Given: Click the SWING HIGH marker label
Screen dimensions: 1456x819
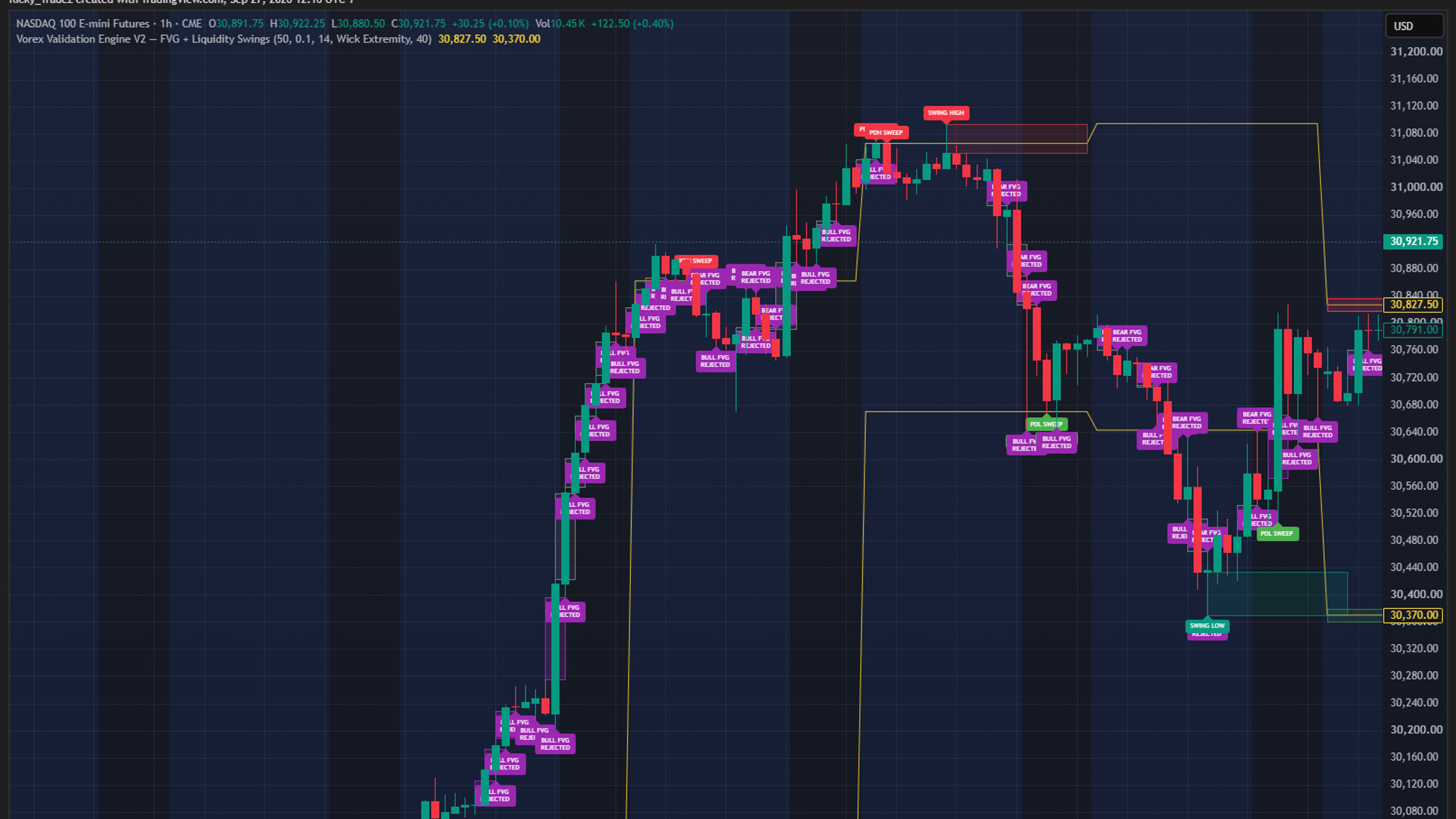Looking at the screenshot, I should (946, 113).
